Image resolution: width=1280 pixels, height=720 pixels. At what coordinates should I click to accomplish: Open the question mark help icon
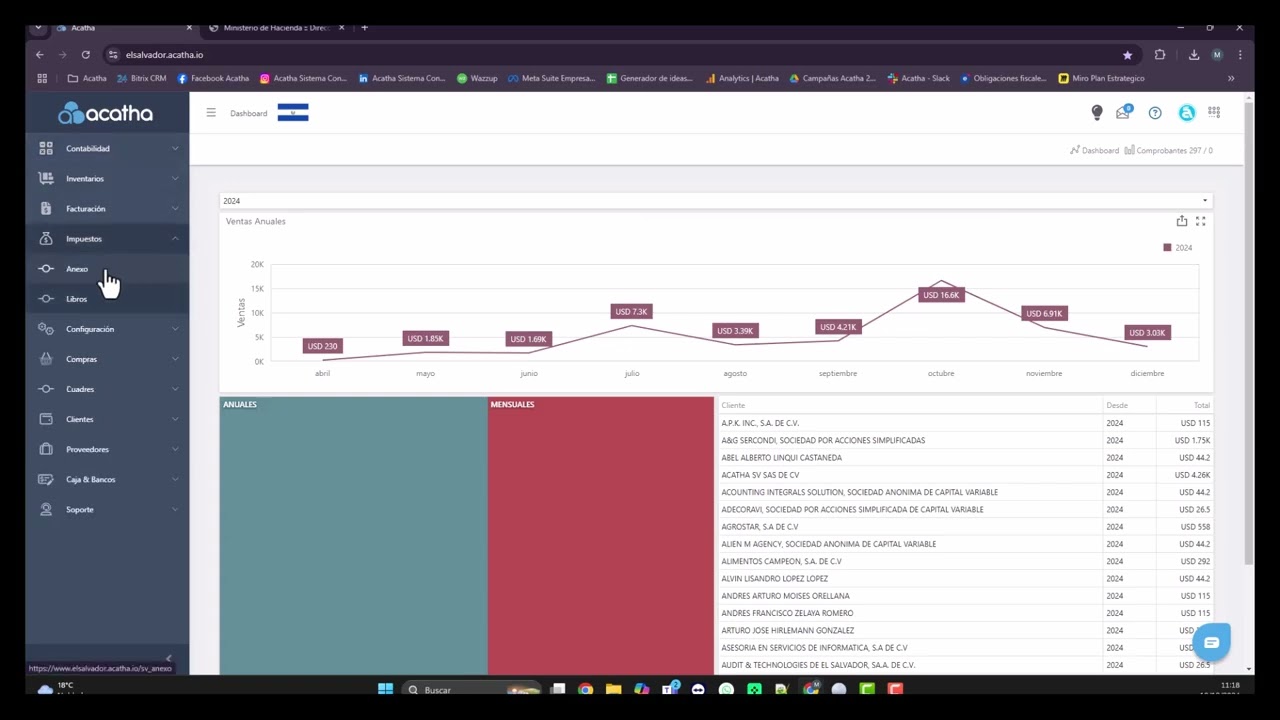1155,113
